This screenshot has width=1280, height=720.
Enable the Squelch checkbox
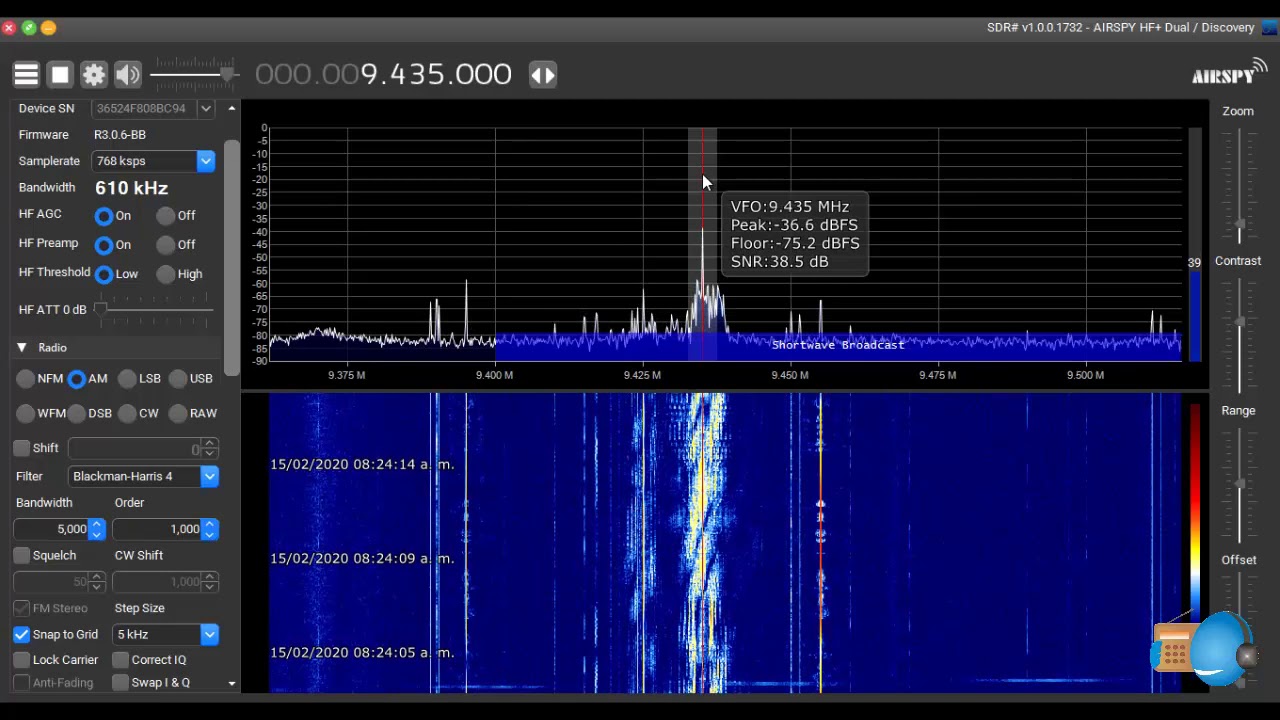point(22,555)
